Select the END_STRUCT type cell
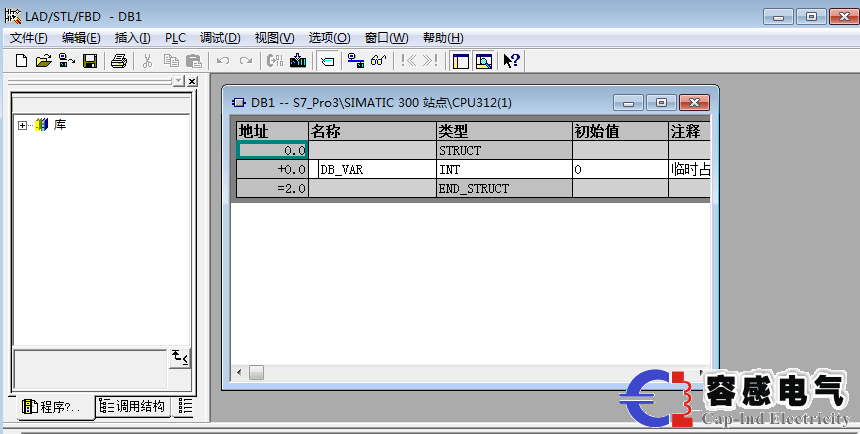Image resolution: width=860 pixels, height=434 pixels. 504,188
